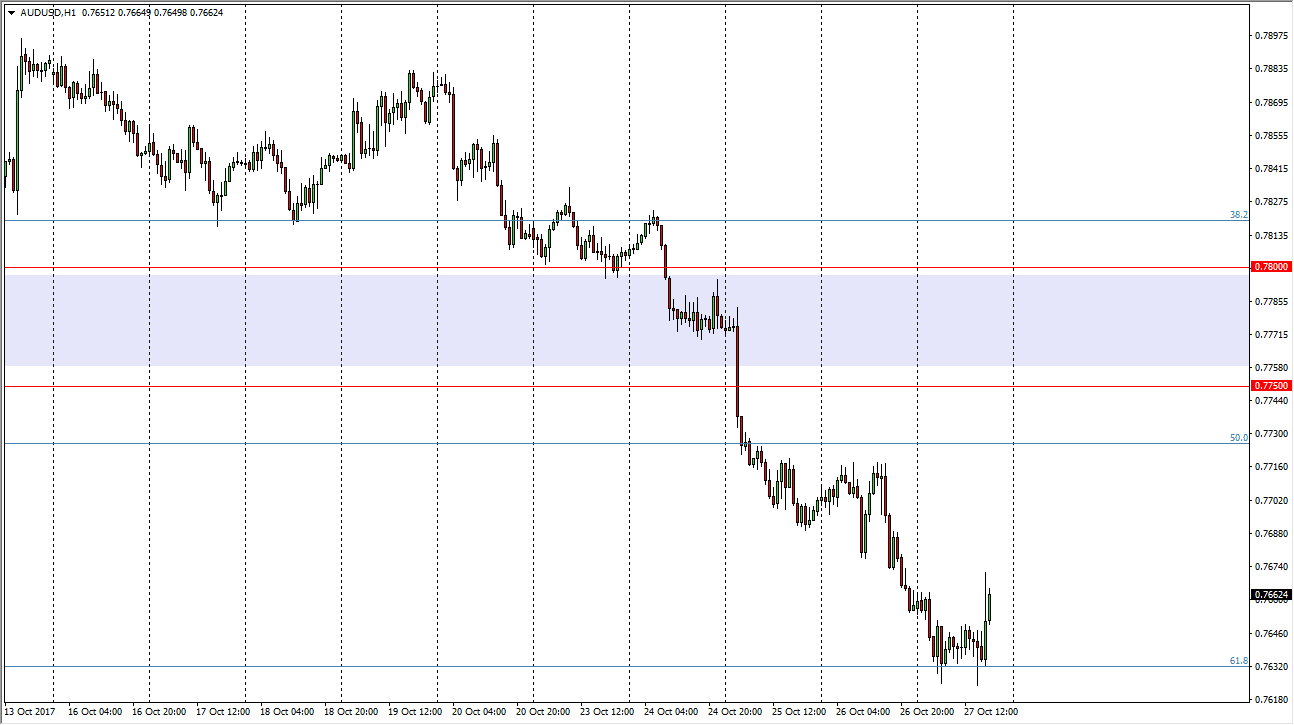The height and width of the screenshot is (725, 1294).
Task: Select the red 0.77500 price level tag
Action: [x=1271, y=385]
